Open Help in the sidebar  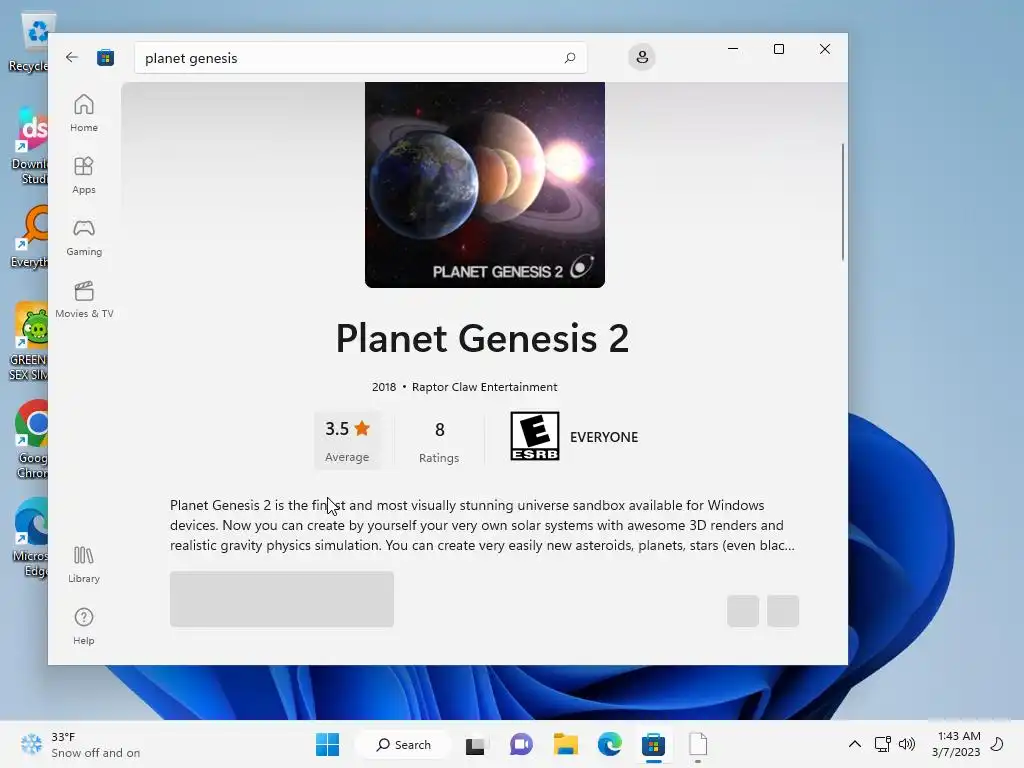pos(84,626)
